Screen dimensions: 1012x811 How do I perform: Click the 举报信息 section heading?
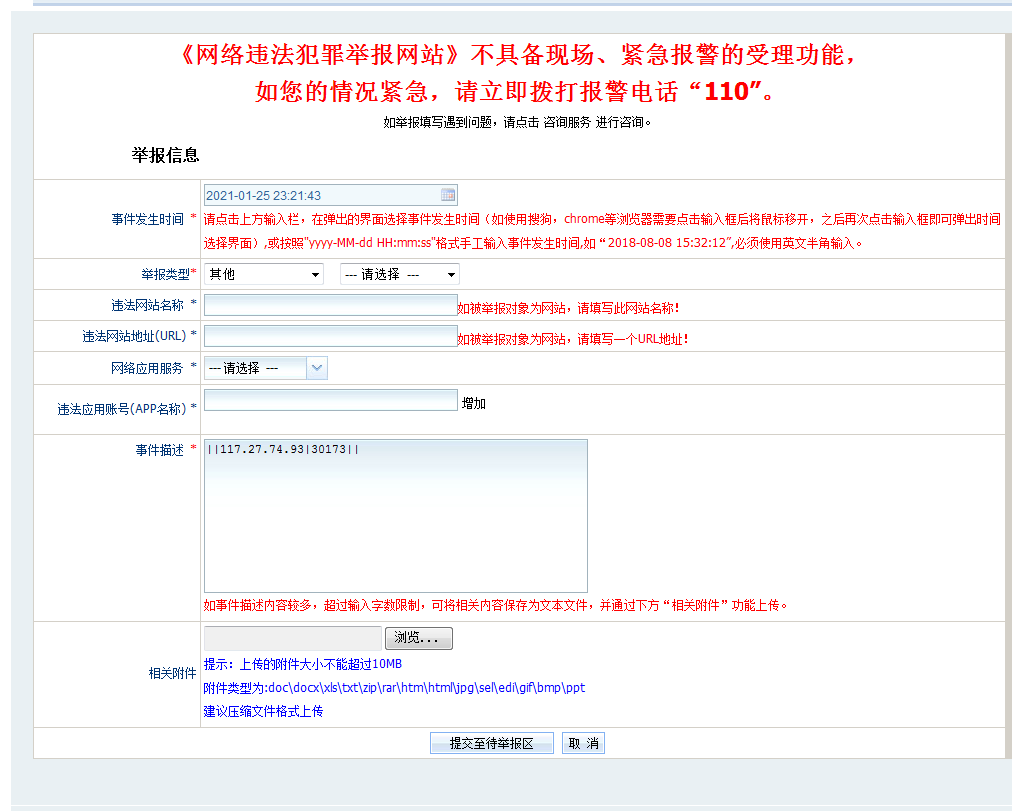[x=165, y=155]
